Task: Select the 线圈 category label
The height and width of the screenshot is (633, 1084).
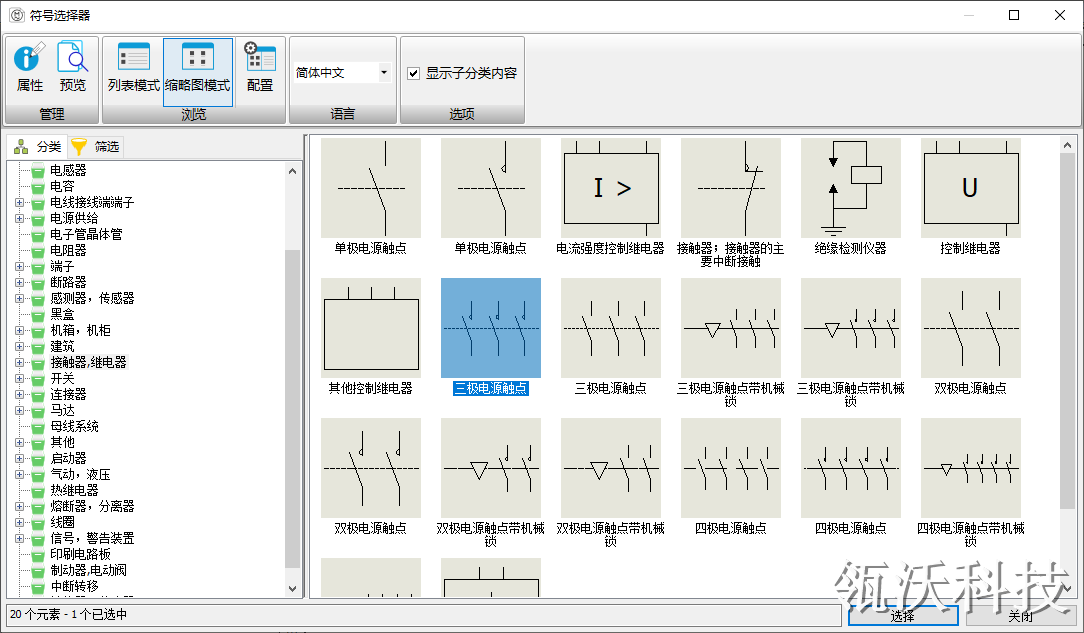Action: coord(62,522)
